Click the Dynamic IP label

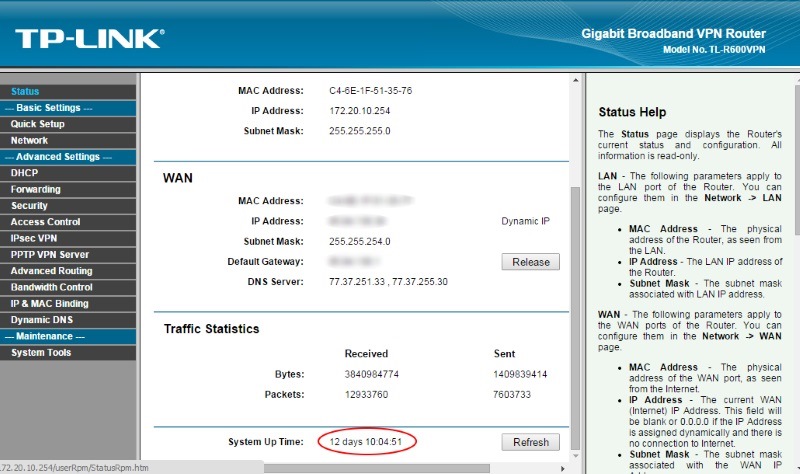526,221
